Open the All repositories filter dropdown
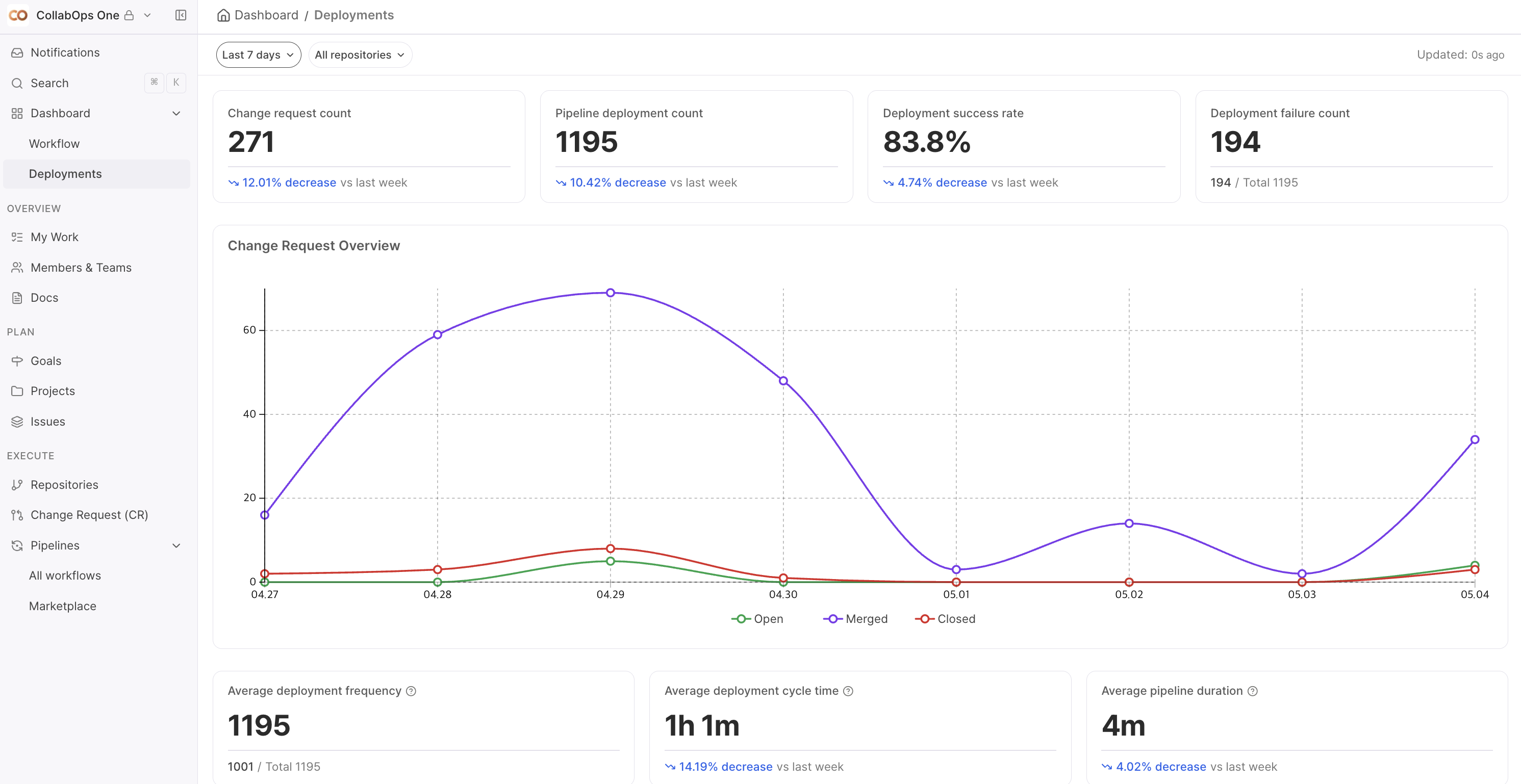 pyautogui.click(x=360, y=55)
